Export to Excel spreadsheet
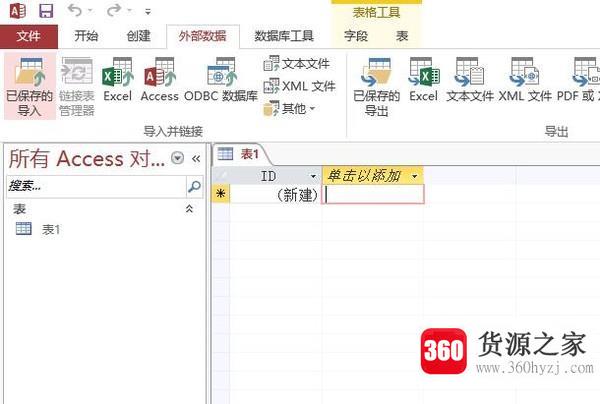The image size is (600, 404). point(424,80)
